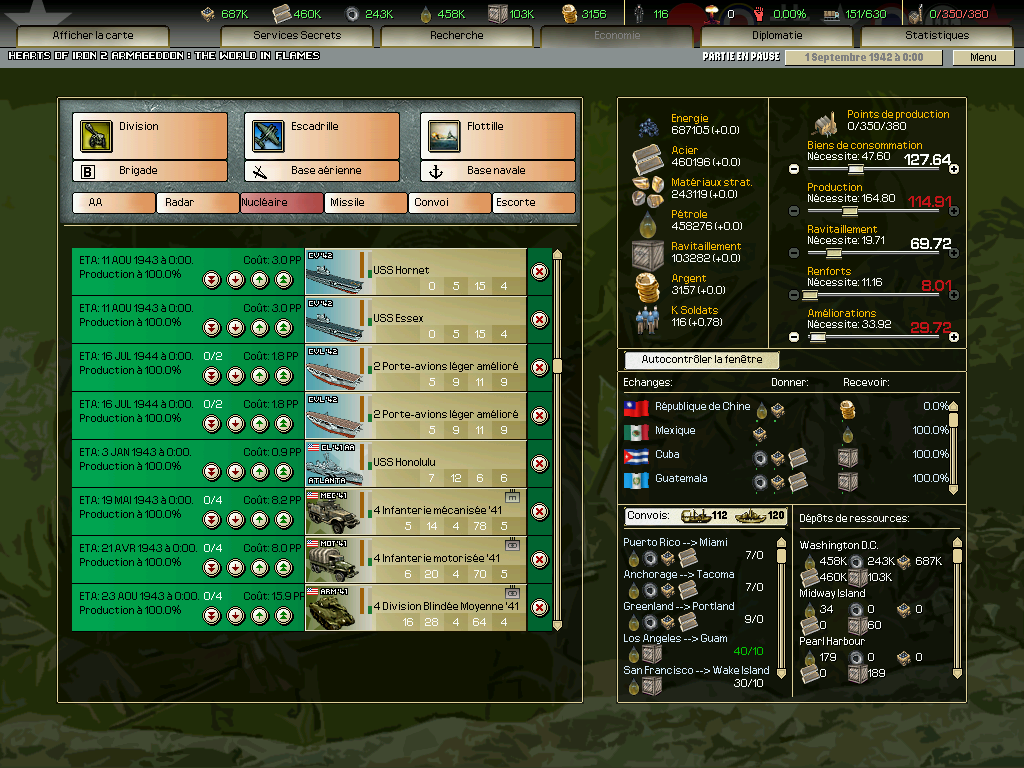Image resolution: width=1024 pixels, height=768 pixels.
Task: Decrease Biens de consommation slider
Action: click(793, 169)
